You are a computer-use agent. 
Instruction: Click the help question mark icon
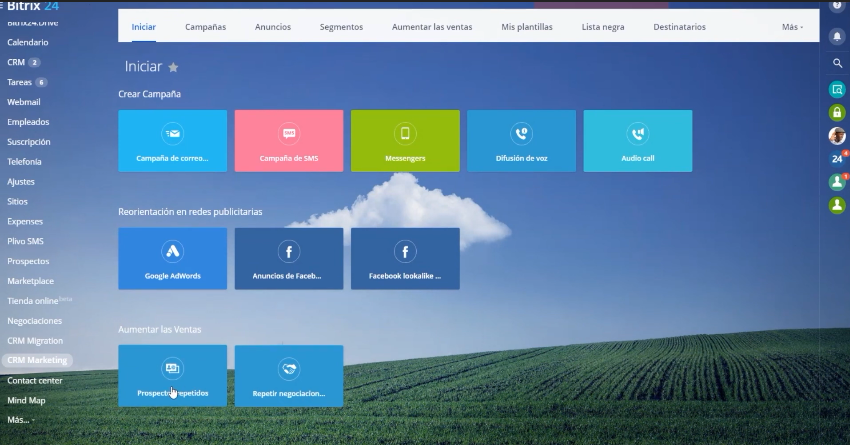[837, 5]
